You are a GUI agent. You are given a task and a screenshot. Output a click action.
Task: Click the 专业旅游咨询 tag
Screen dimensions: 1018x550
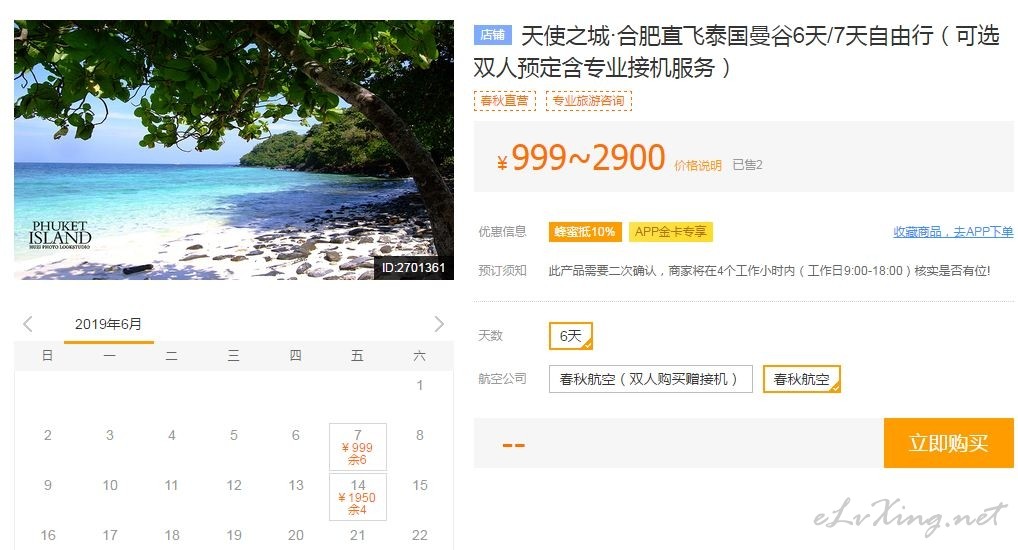pos(588,101)
